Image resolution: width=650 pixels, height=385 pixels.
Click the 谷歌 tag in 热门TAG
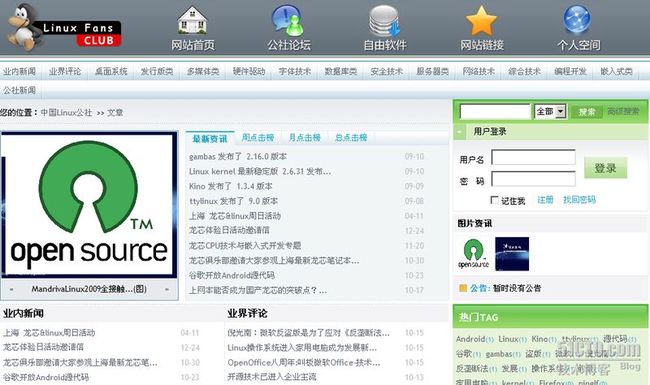pyautogui.click(x=464, y=354)
